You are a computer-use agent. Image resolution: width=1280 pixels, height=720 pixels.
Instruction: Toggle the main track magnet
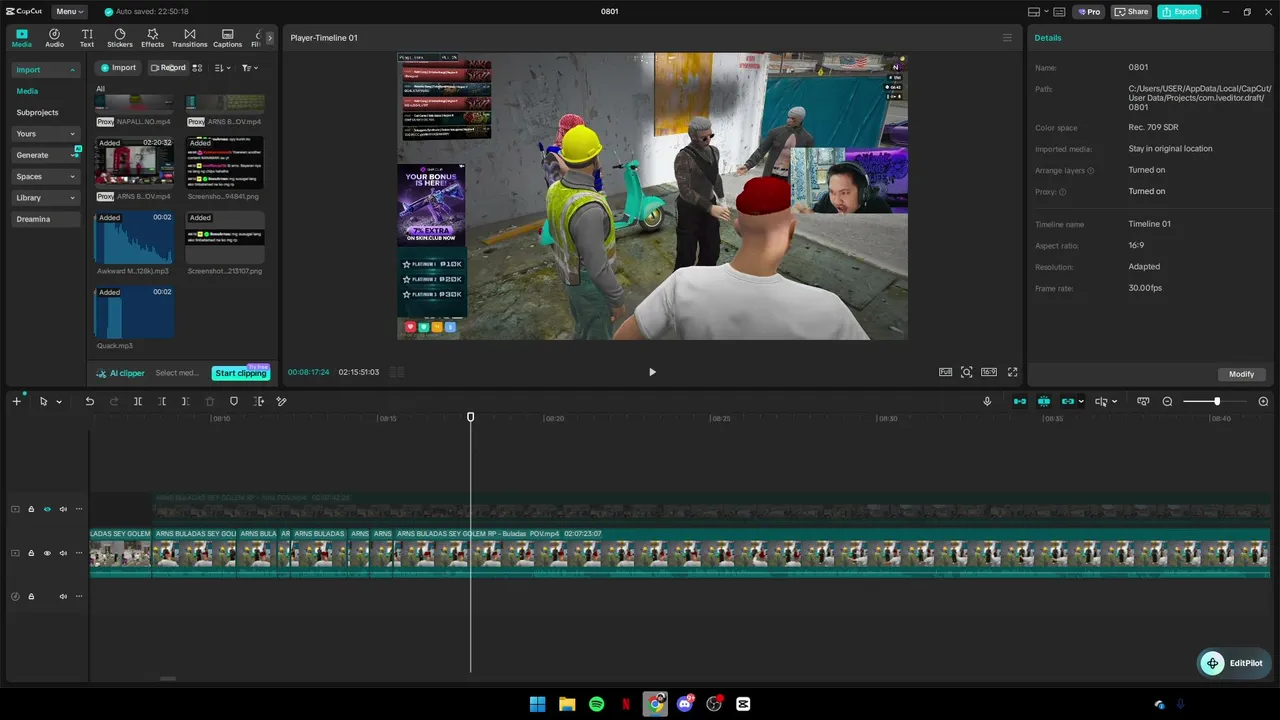tap(1020, 401)
